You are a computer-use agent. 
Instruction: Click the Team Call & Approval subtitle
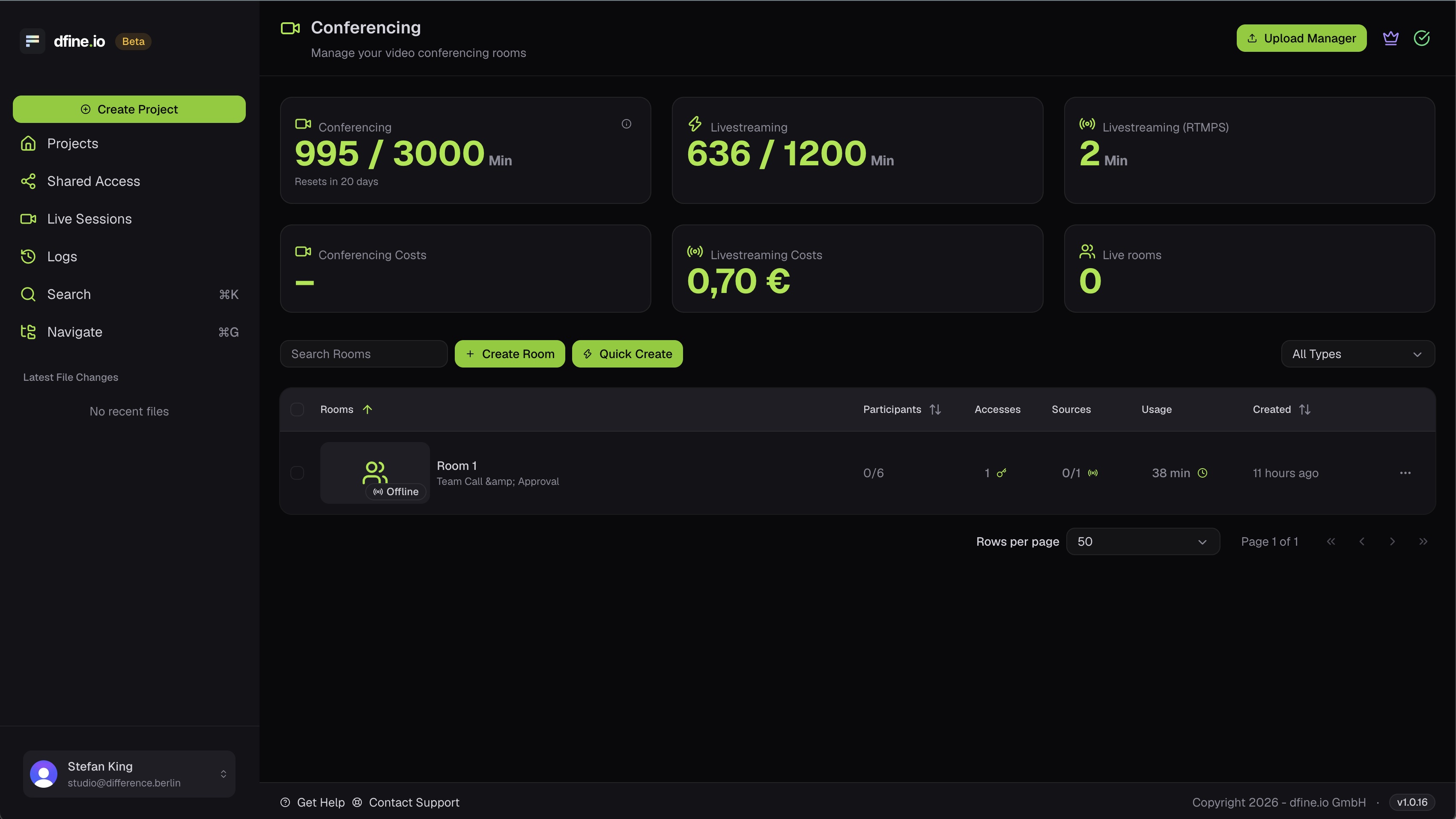[x=497, y=481]
